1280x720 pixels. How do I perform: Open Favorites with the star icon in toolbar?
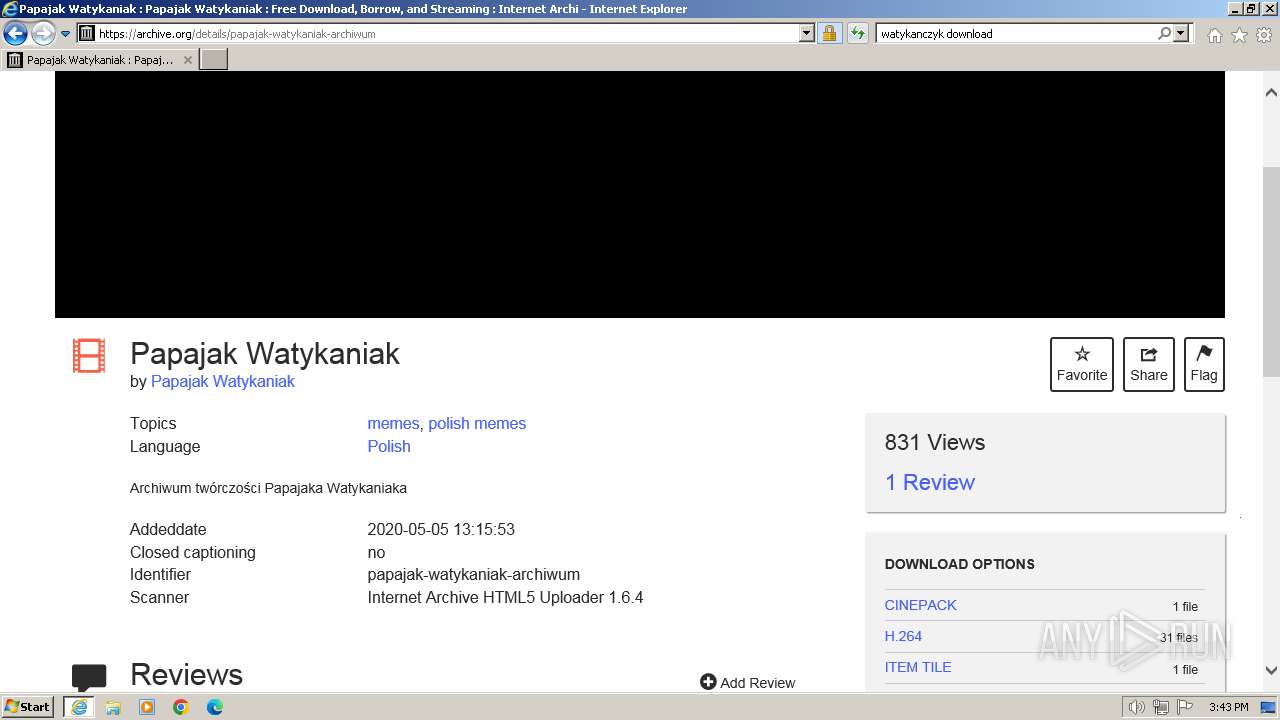[x=1239, y=35]
